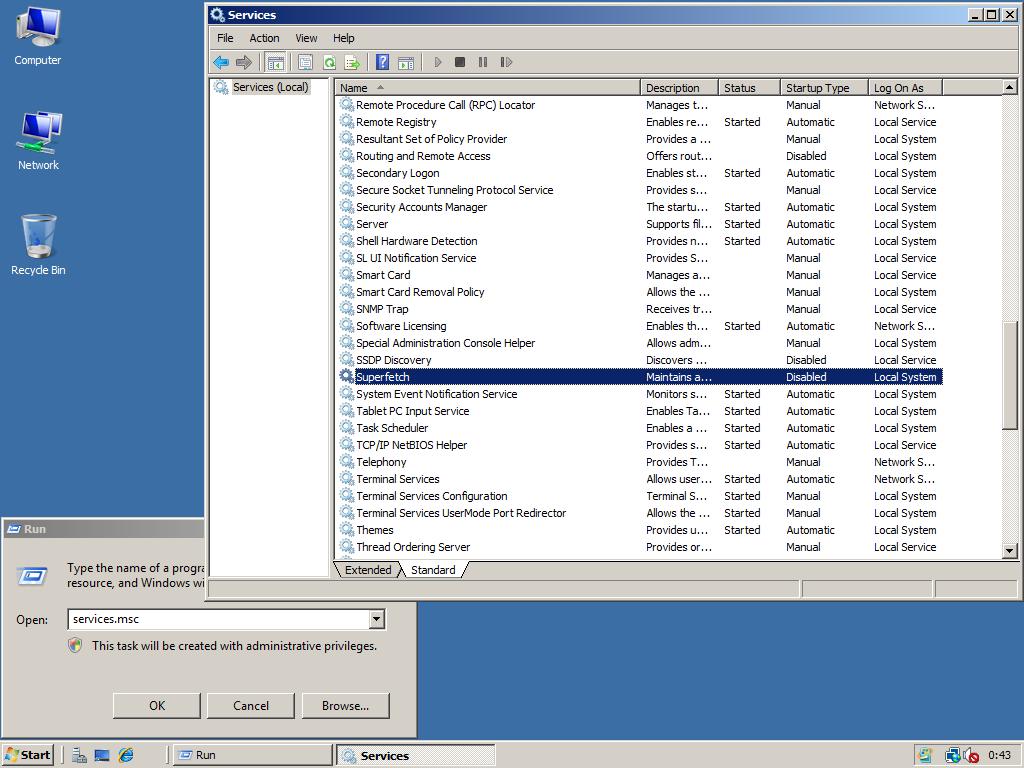Image resolution: width=1024 pixels, height=768 pixels.
Task: Switch to the Extended tab
Action: click(x=368, y=569)
